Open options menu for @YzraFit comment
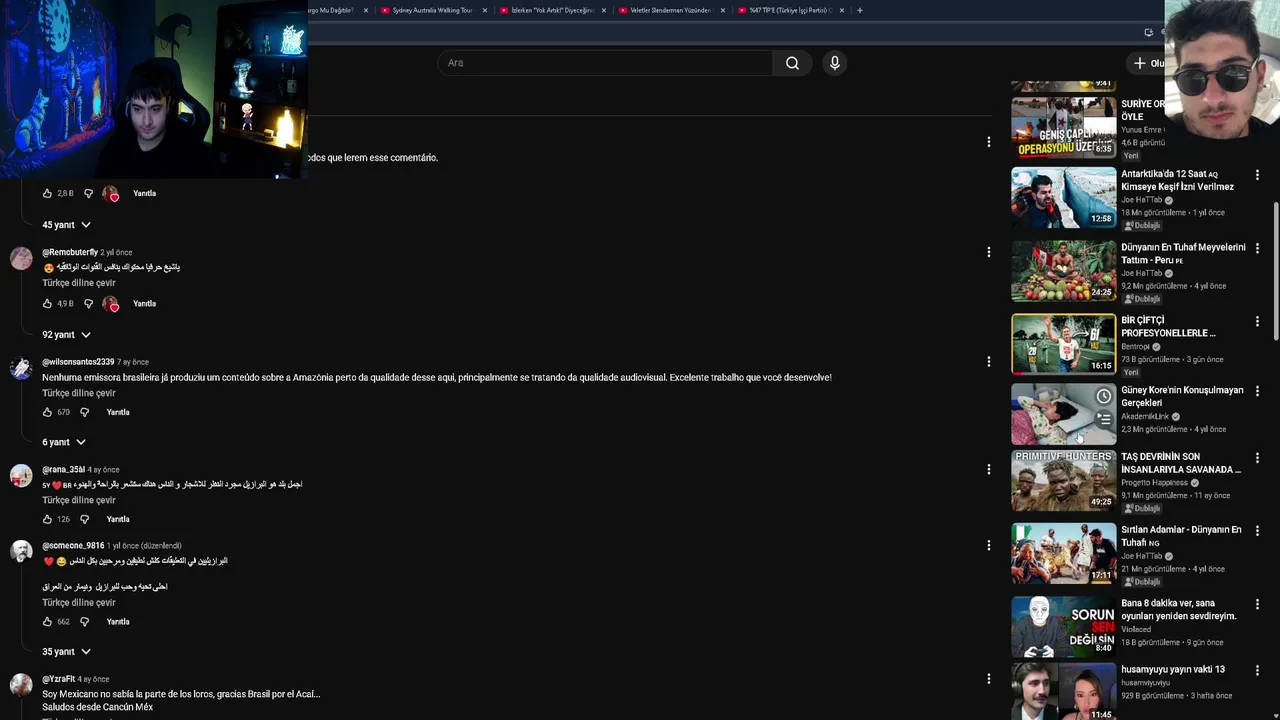The image size is (1280, 720). (x=988, y=678)
